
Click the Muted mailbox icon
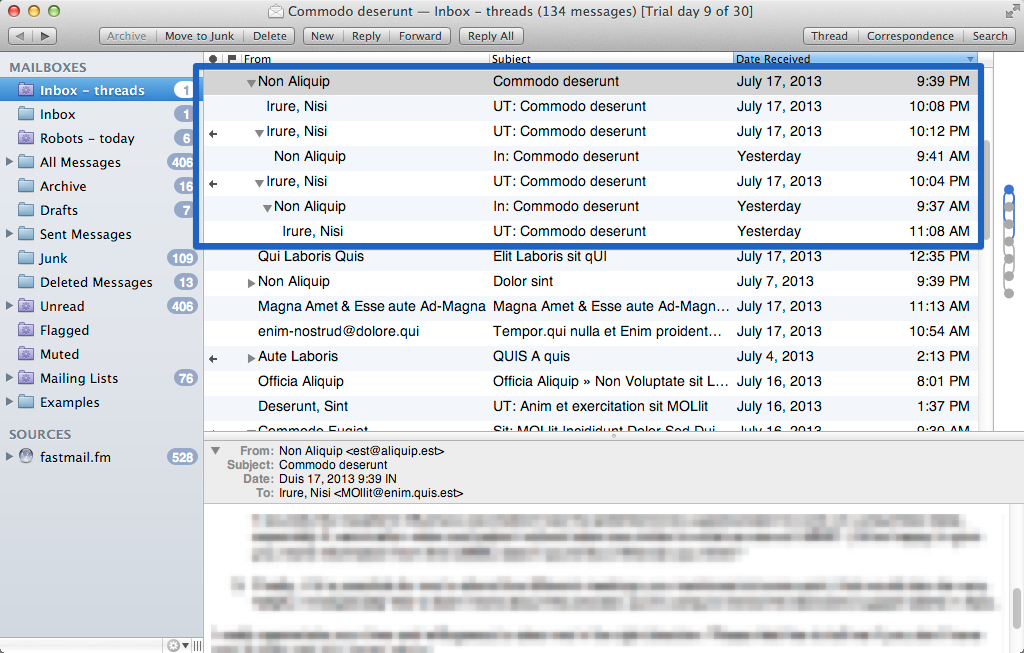(x=26, y=354)
